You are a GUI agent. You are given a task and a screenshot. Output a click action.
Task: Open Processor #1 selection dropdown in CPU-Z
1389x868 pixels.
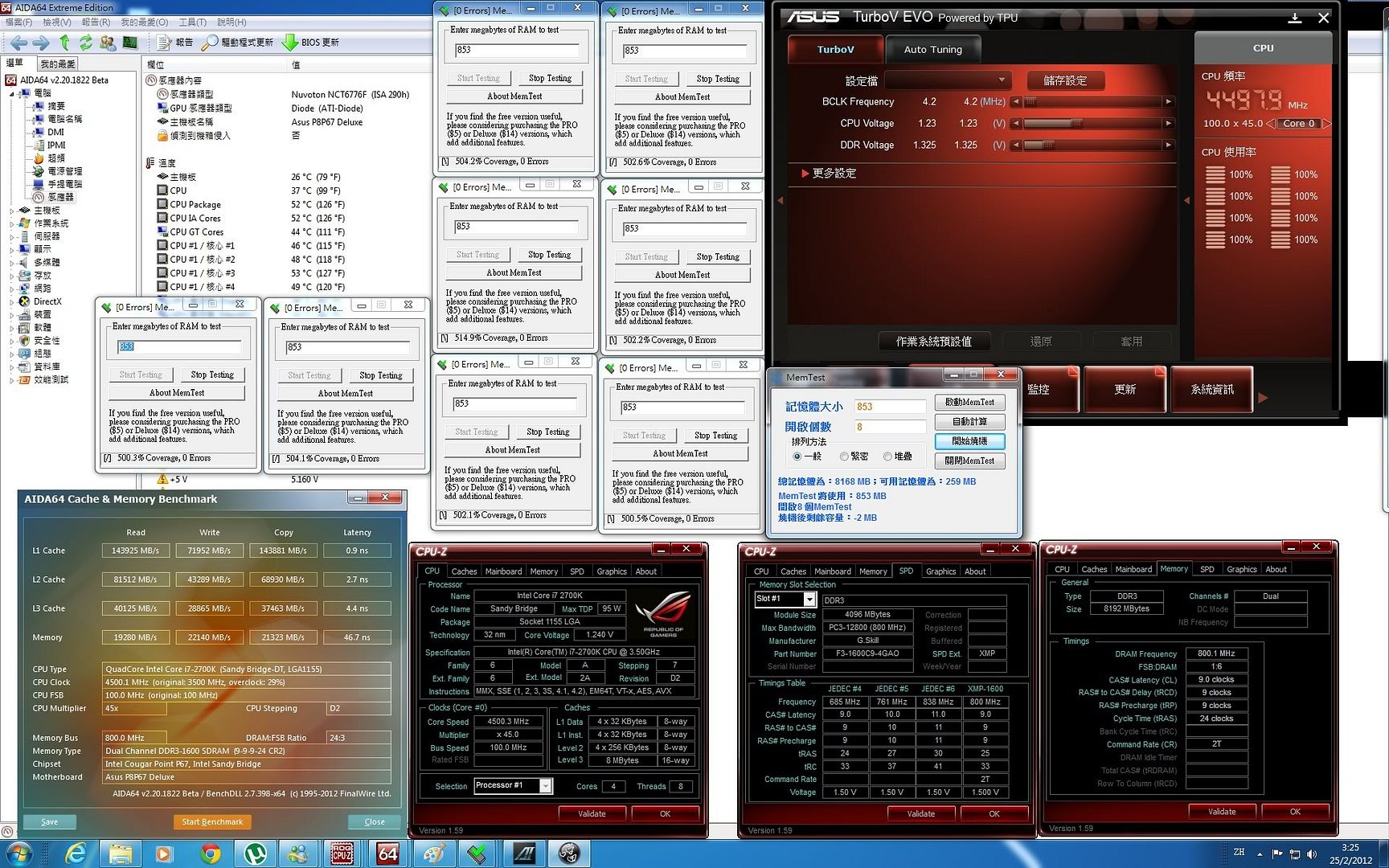point(546,786)
